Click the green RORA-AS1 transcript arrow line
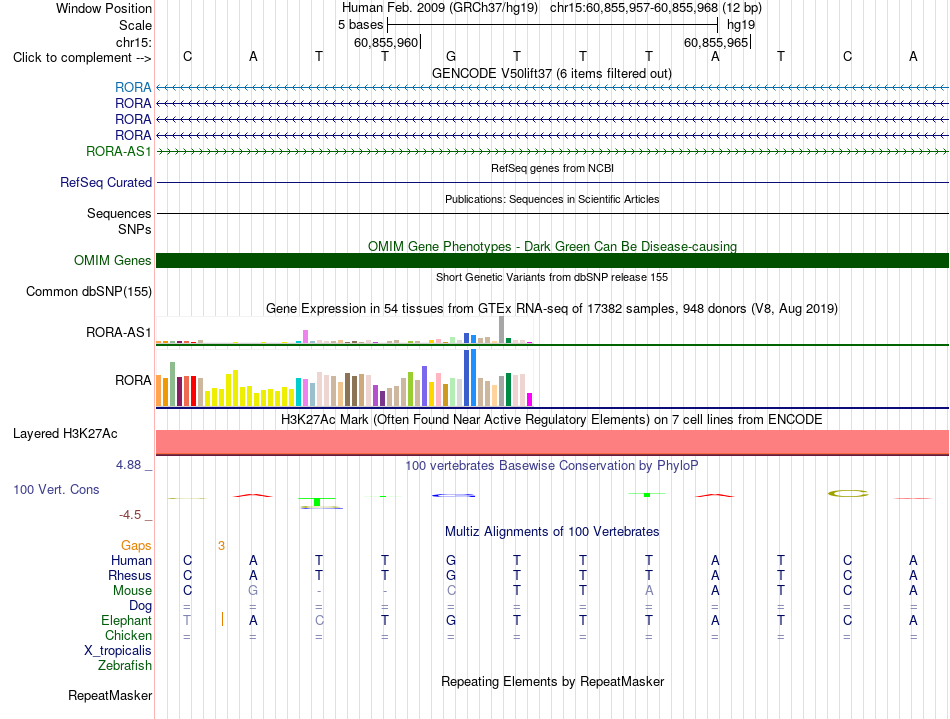The width and height of the screenshot is (950, 719). [552, 151]
